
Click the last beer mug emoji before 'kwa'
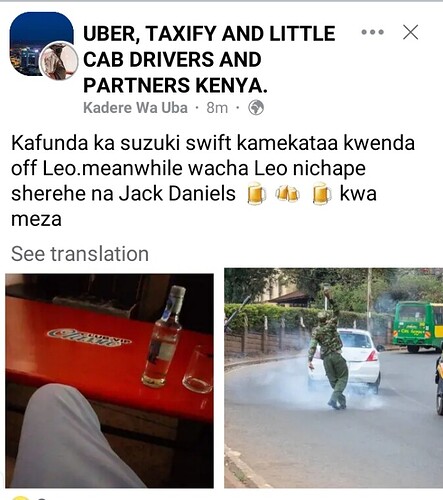[322, 193]
